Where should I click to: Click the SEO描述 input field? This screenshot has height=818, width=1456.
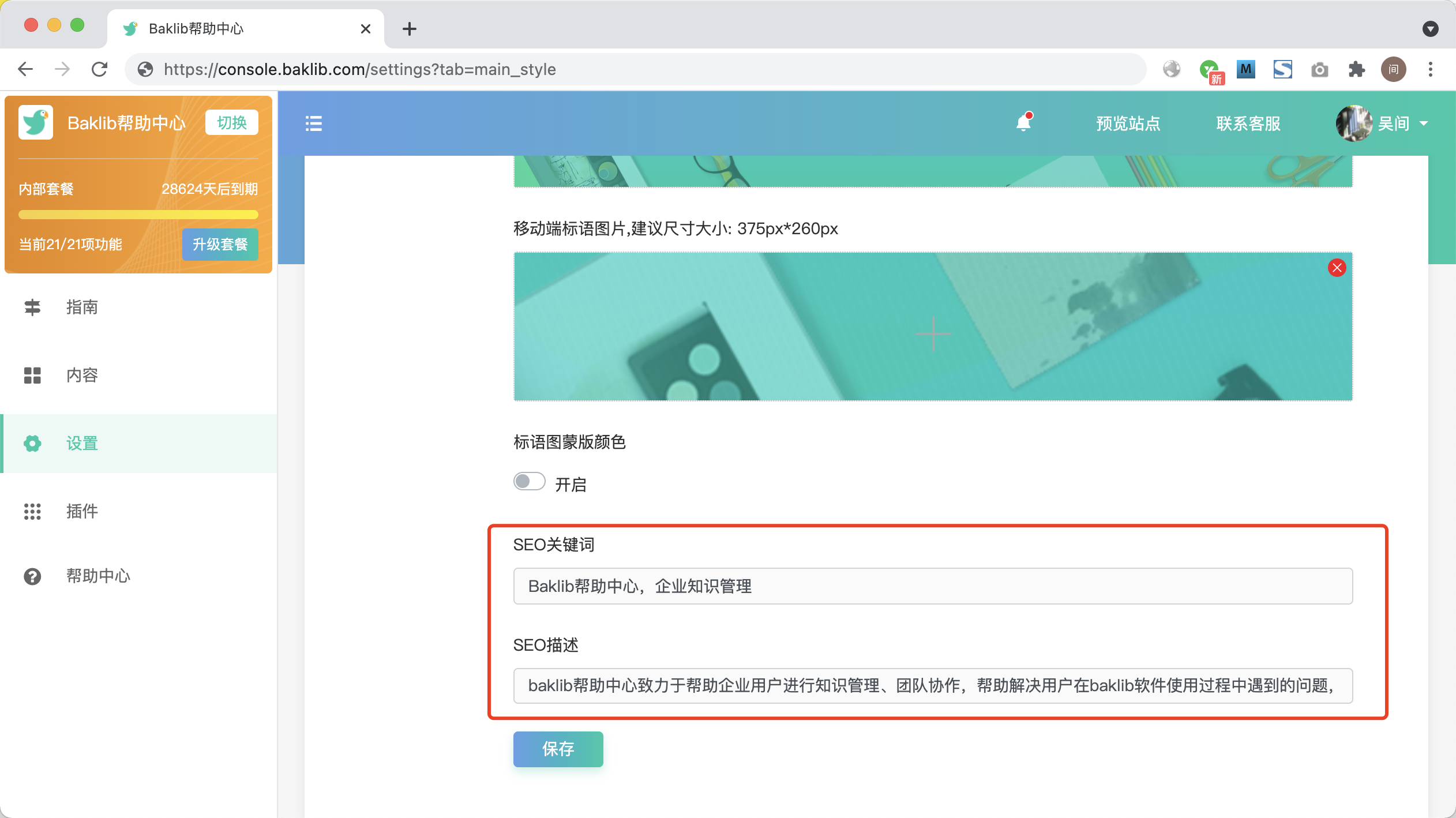[x=933, y=685]
